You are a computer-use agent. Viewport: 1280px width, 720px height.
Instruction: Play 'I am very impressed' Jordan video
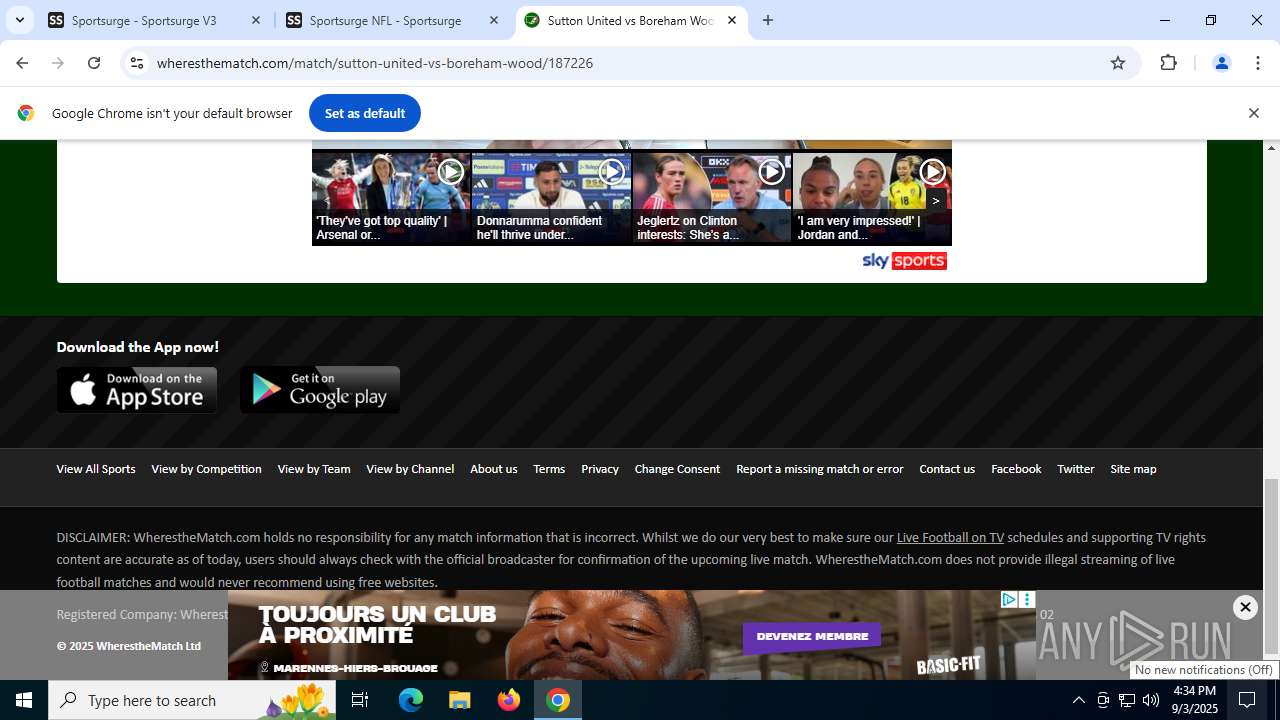(x=871, y=197)
